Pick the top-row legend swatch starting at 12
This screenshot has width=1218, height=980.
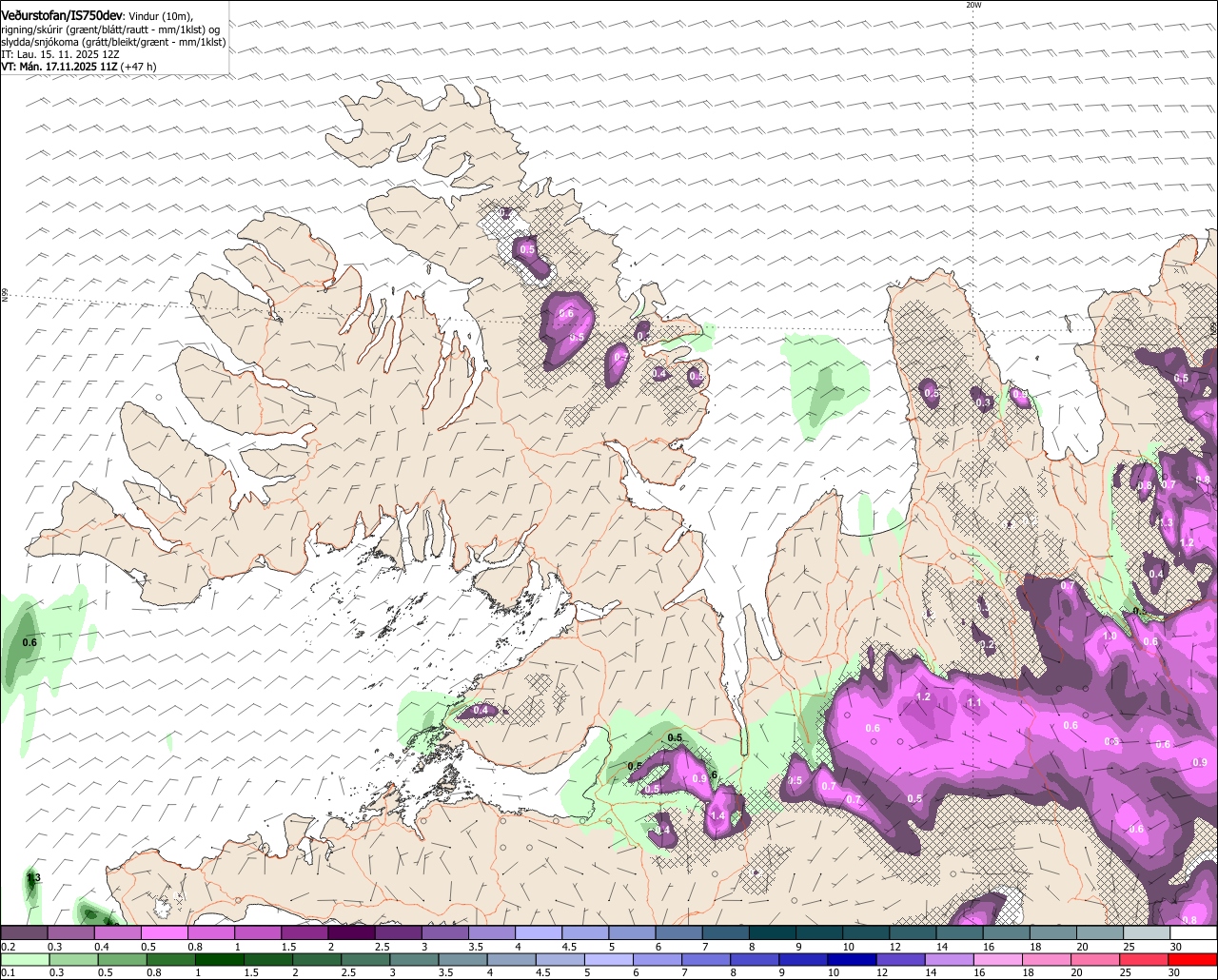(913, 933)
